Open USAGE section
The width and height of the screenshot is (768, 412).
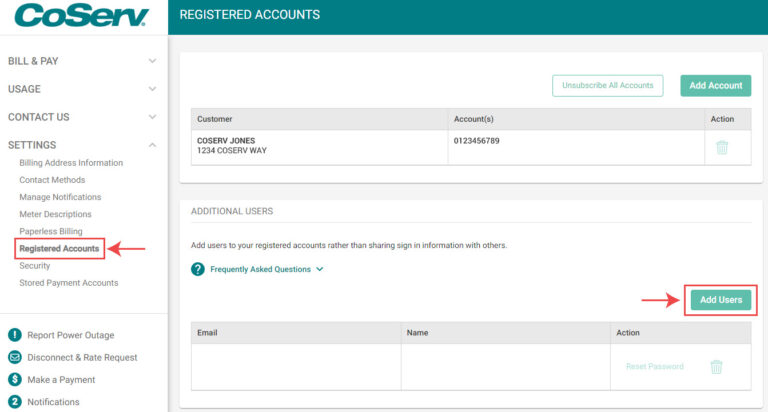coord(24,89)
